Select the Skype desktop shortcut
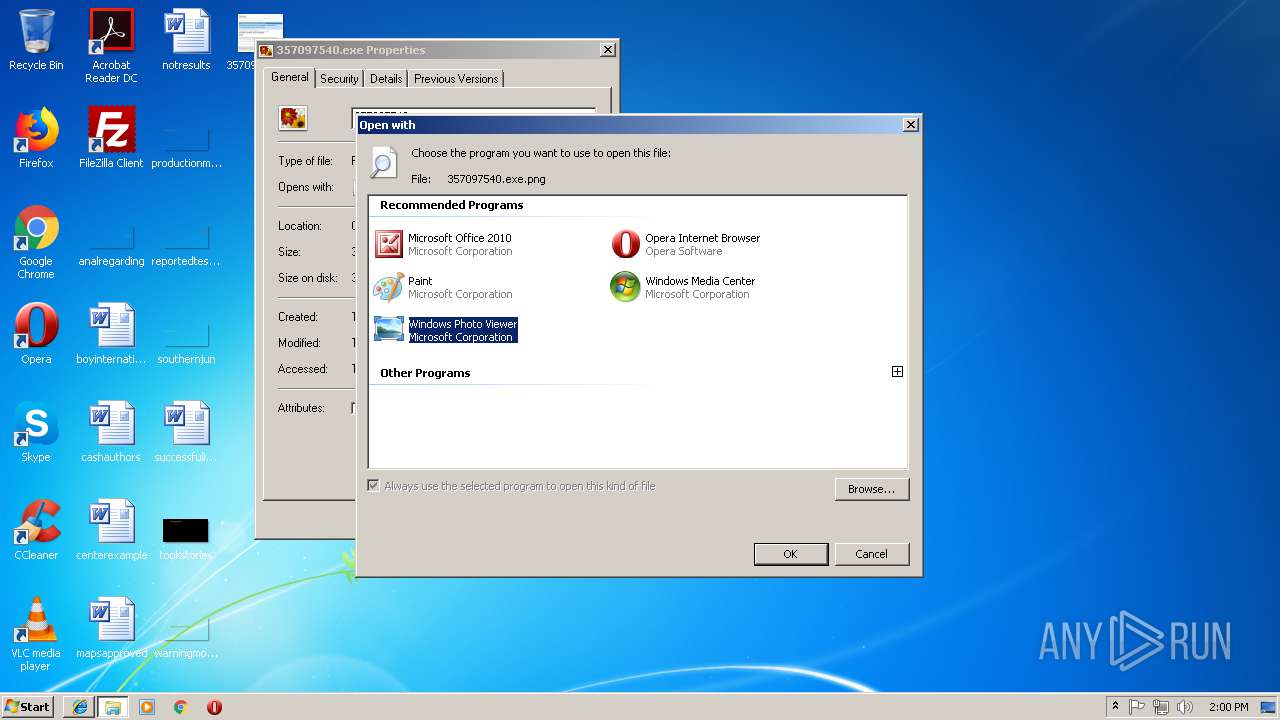The image size is (1280, 720). point(36,432)
